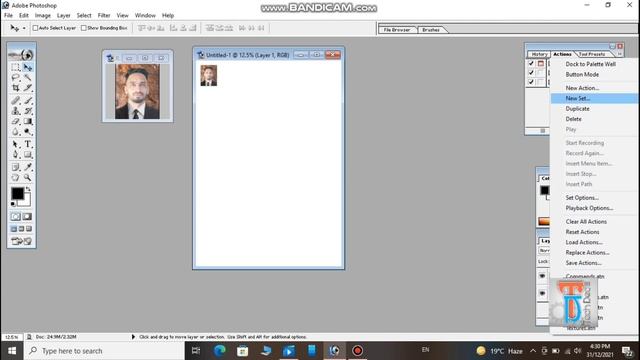Open layer blend mode dropdown
The height and width of the screenshot is (360, 640).
[x=544, y=250]
